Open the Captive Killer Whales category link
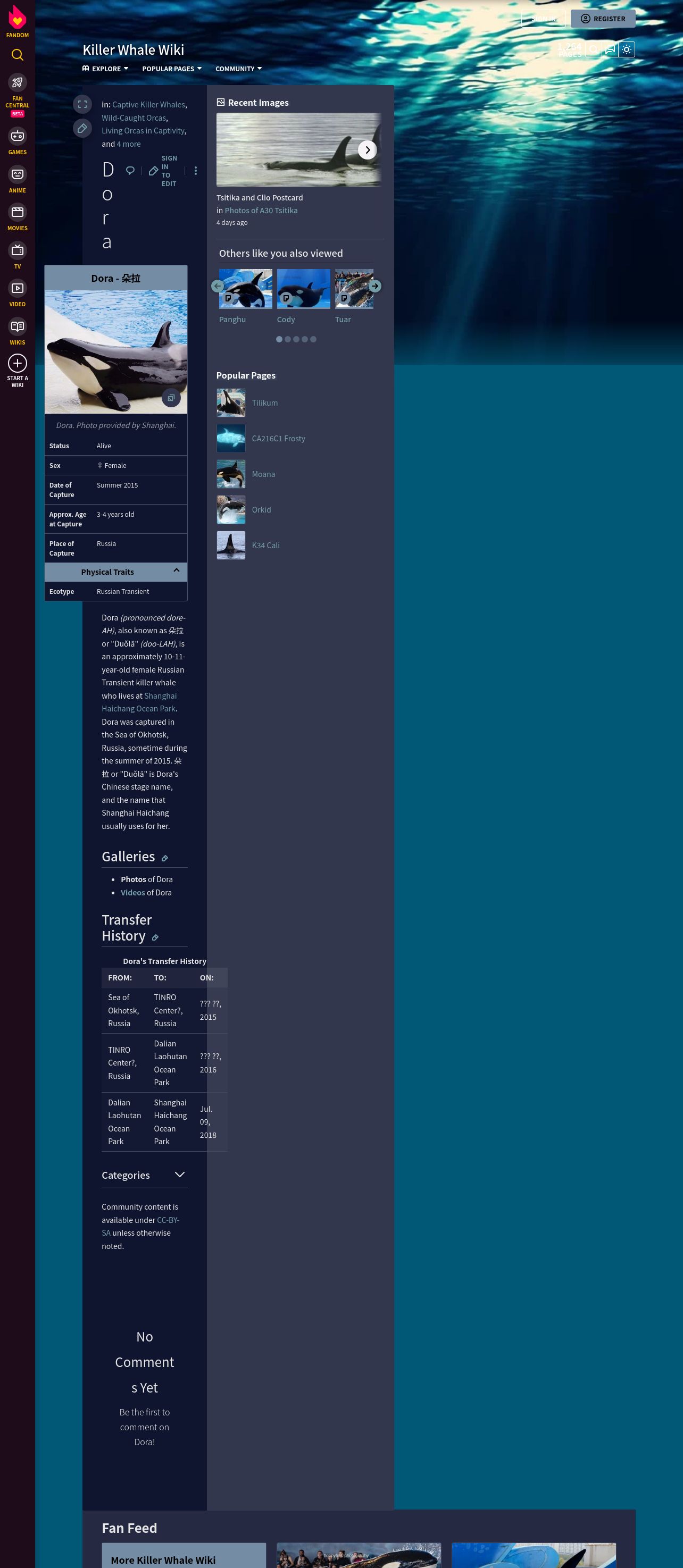This screenshot has width=683, height=1568. click(x=148, y=105)
